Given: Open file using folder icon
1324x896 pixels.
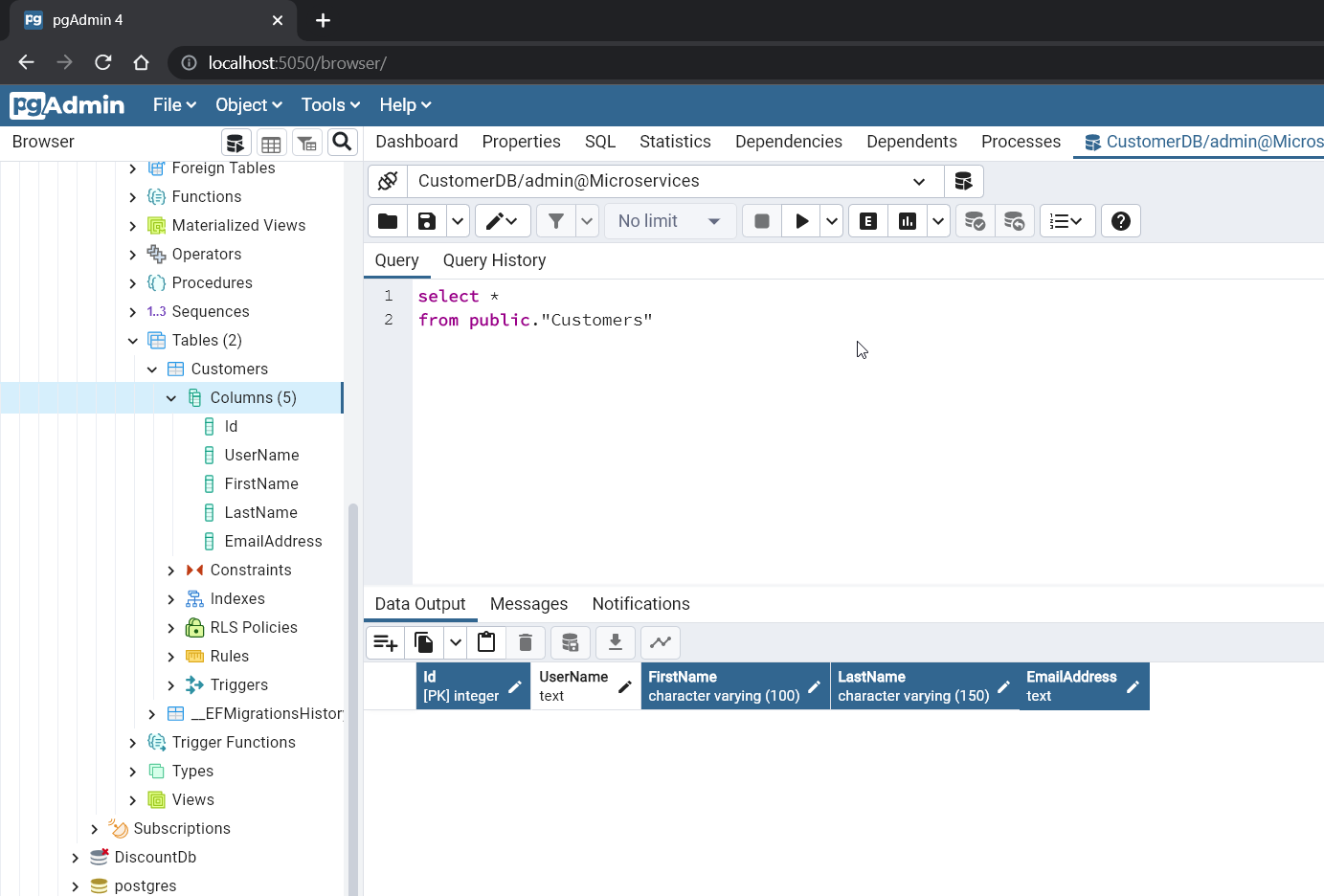Looking at the screenshot, I should [388, 221].
